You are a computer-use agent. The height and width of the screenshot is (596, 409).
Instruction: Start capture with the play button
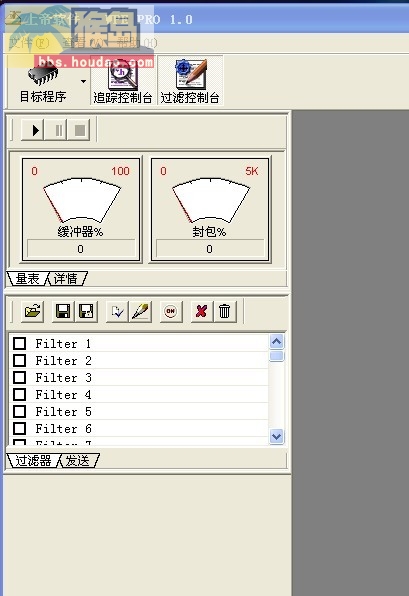(x=33, y=130)
